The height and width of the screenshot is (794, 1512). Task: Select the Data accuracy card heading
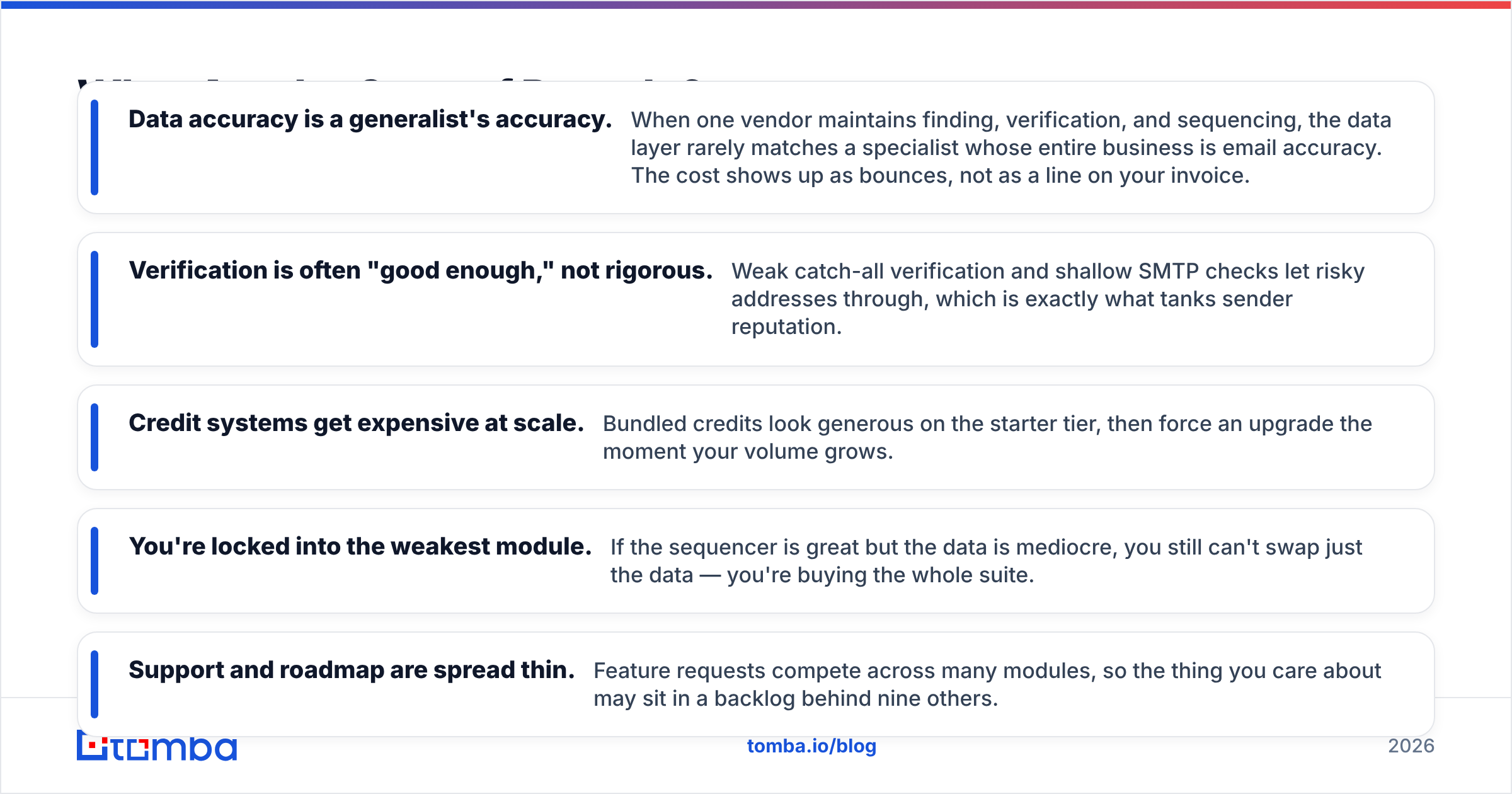click(x=370, y=119)
